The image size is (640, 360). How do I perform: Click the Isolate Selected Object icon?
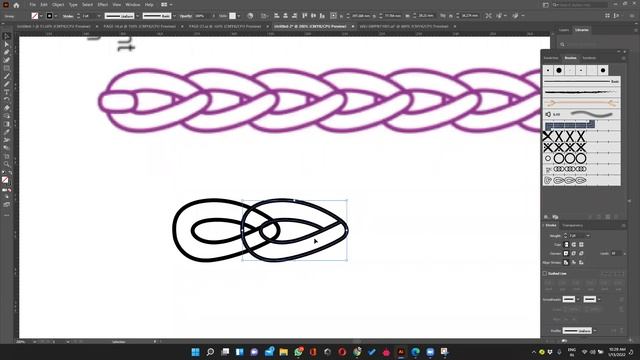[x=489, y=16]
